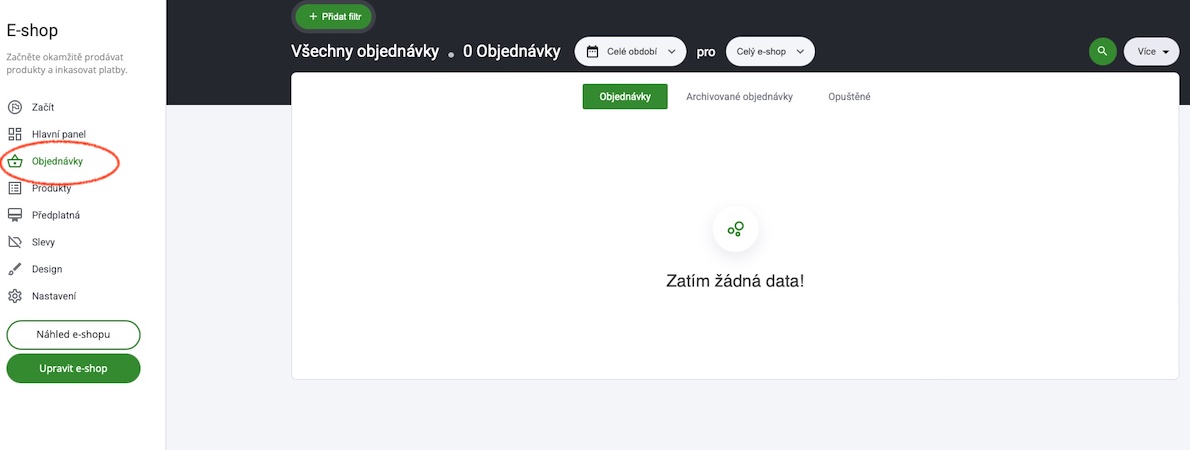
Task: Expand the Celý e-shop dropdown
Action: point(770,52)
